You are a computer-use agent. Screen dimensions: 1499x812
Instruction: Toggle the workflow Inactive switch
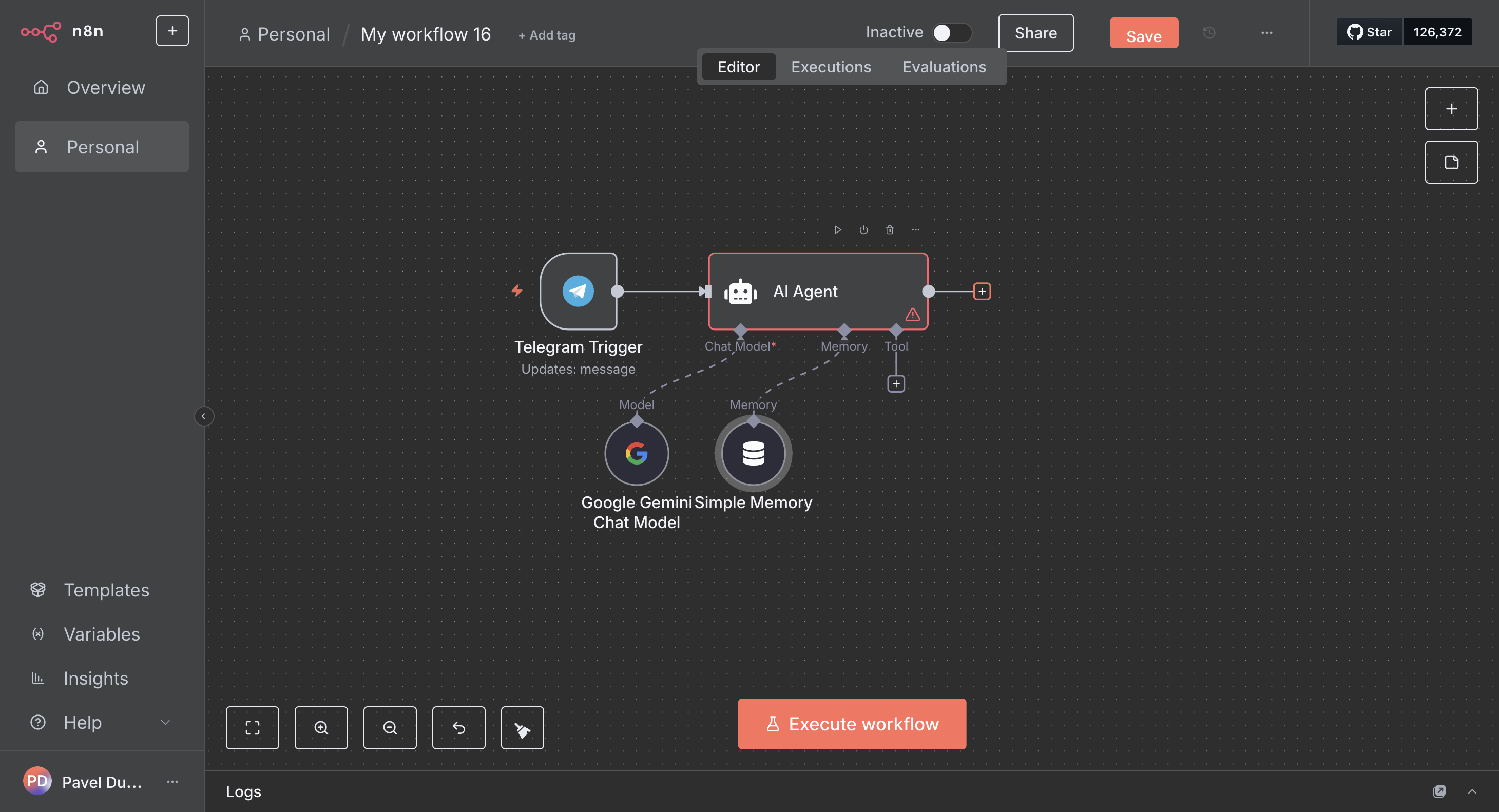point(951,32)
